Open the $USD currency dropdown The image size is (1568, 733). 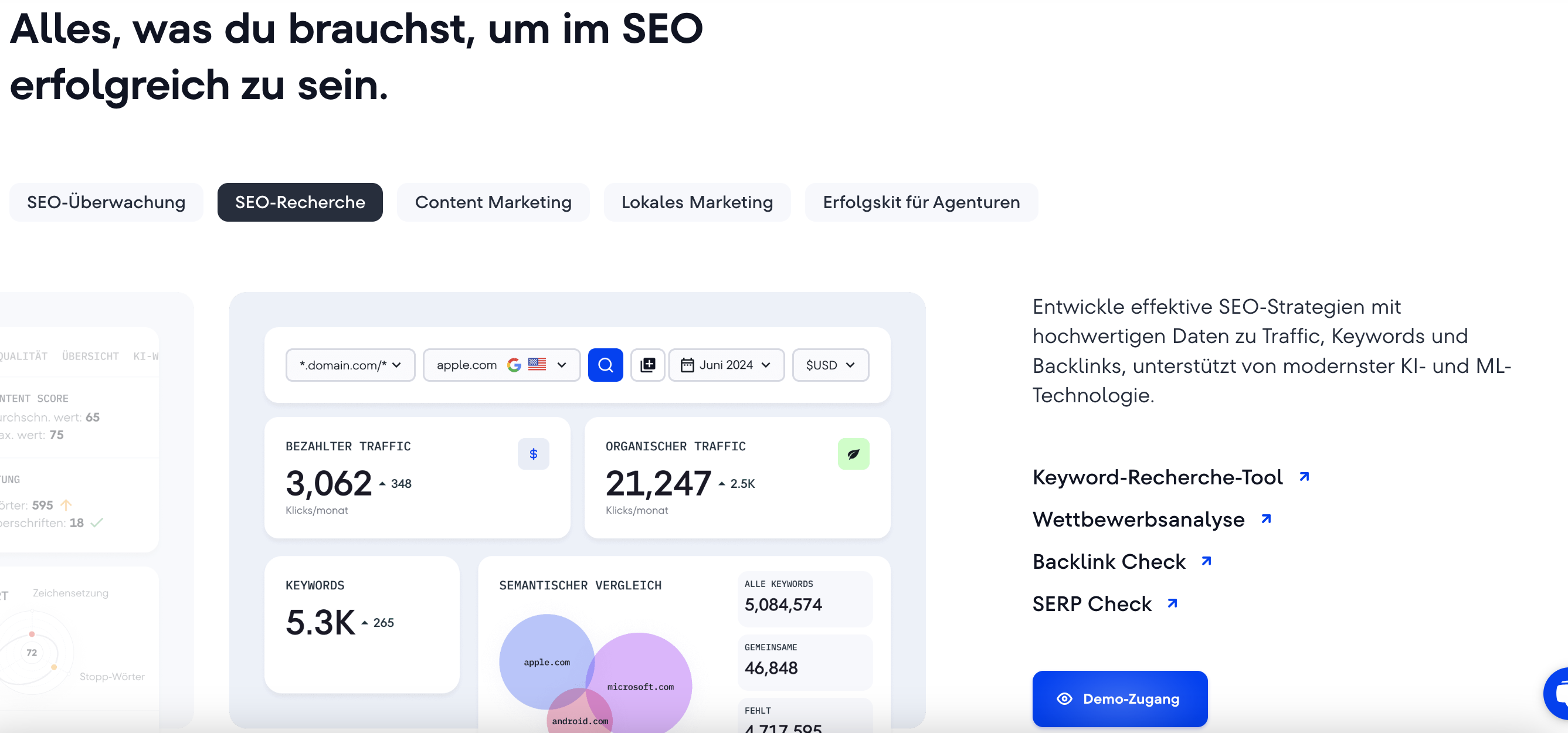[830, 365]
